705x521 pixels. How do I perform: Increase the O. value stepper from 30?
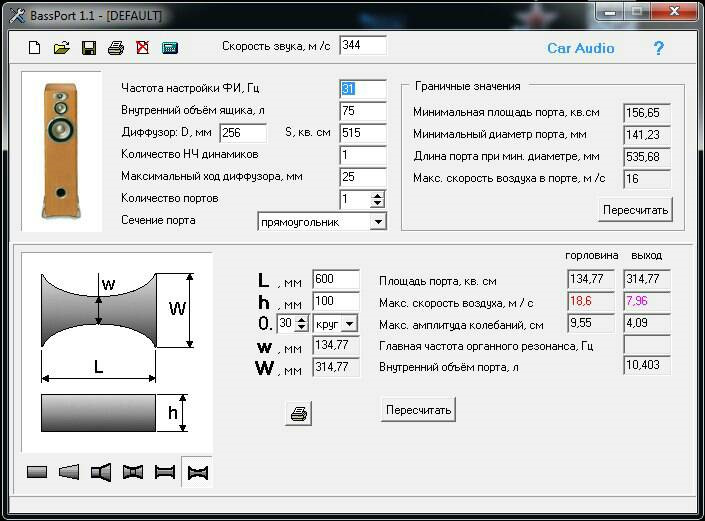[302, 320]
